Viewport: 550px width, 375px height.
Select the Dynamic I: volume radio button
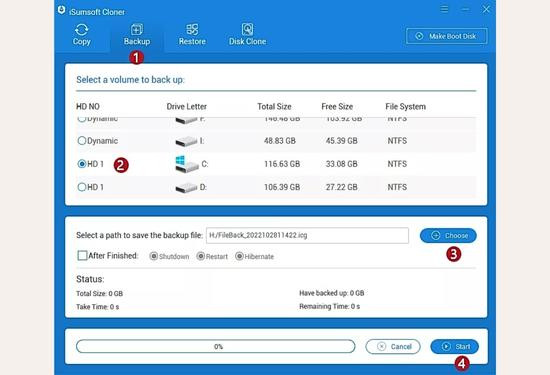(x=82, y=141)
